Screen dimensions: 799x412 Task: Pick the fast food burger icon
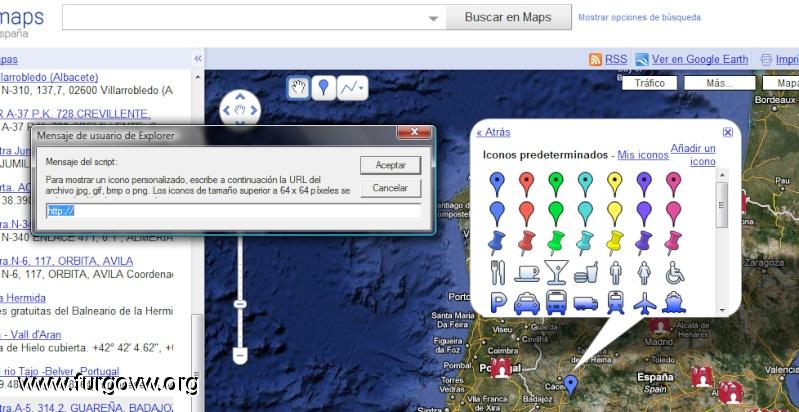coord(585,273)
